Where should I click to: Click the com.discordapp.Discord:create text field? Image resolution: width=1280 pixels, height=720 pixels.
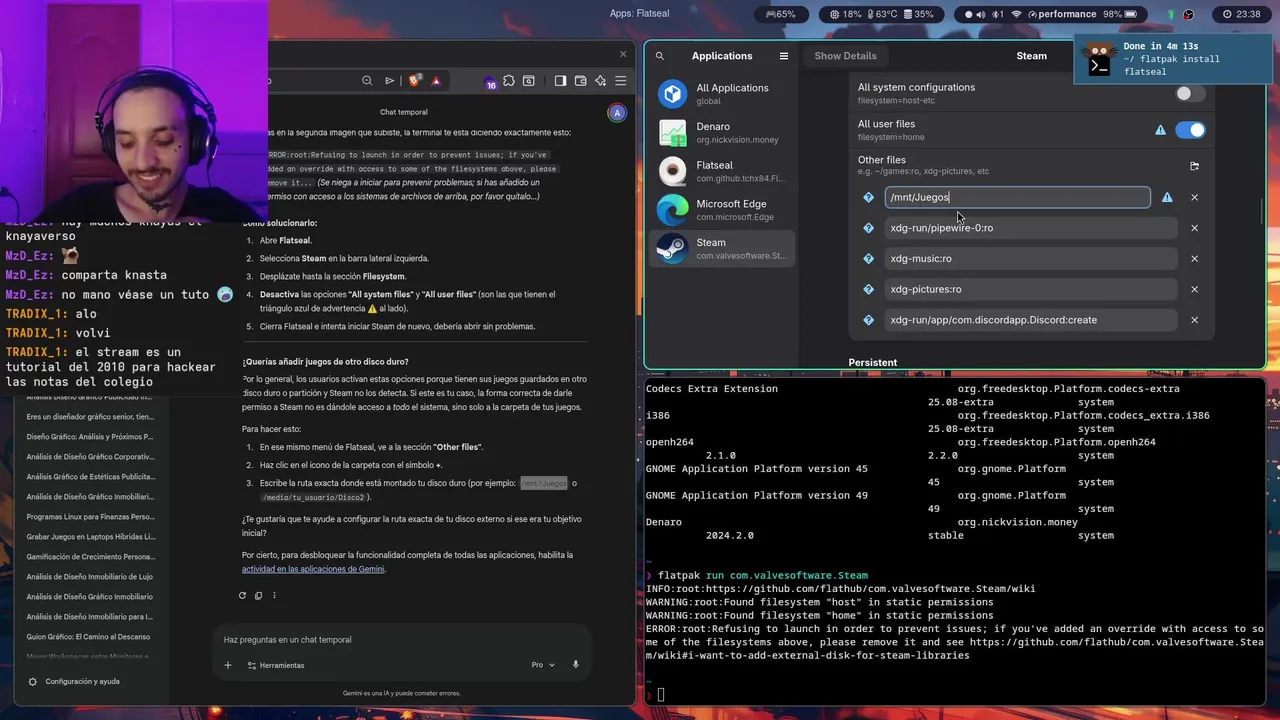pos(1030,320)
